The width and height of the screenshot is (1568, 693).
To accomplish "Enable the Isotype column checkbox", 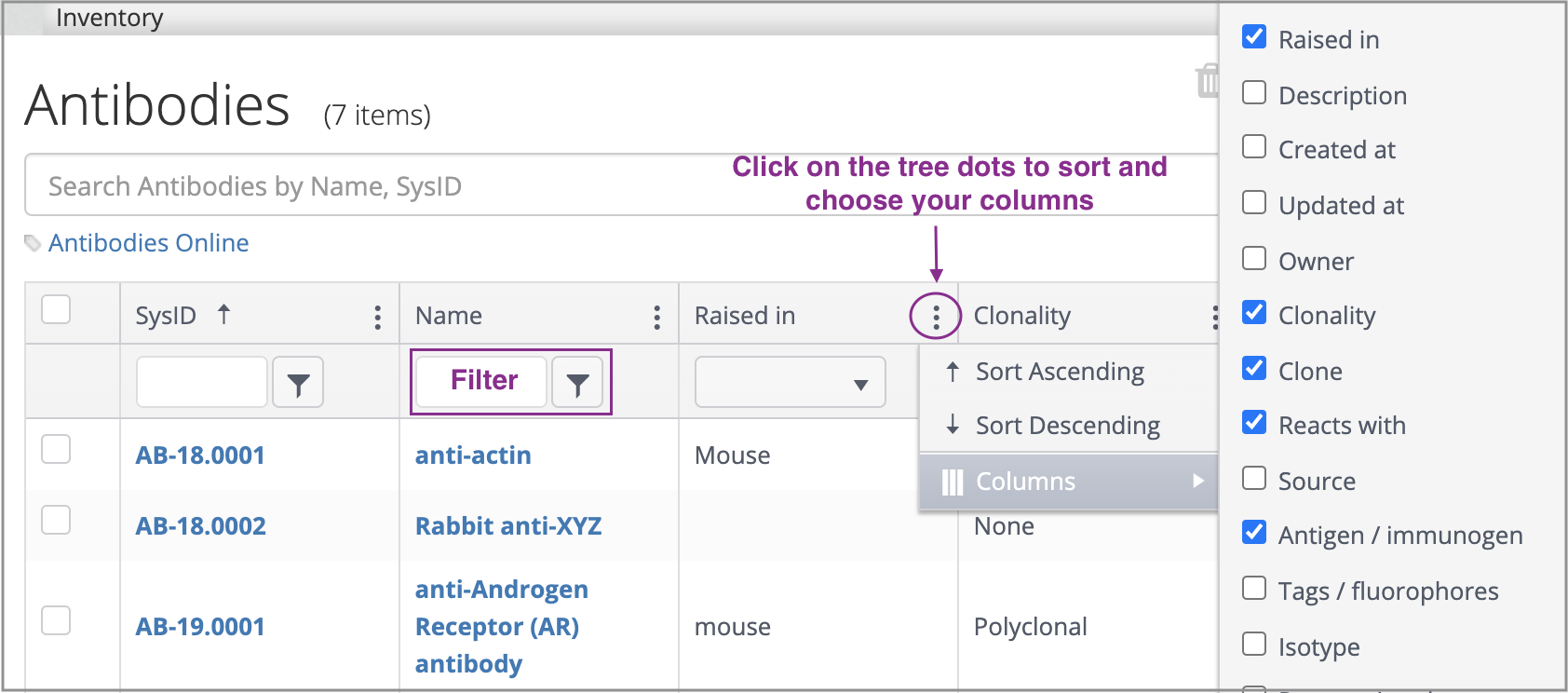I will click(1254, 645).
